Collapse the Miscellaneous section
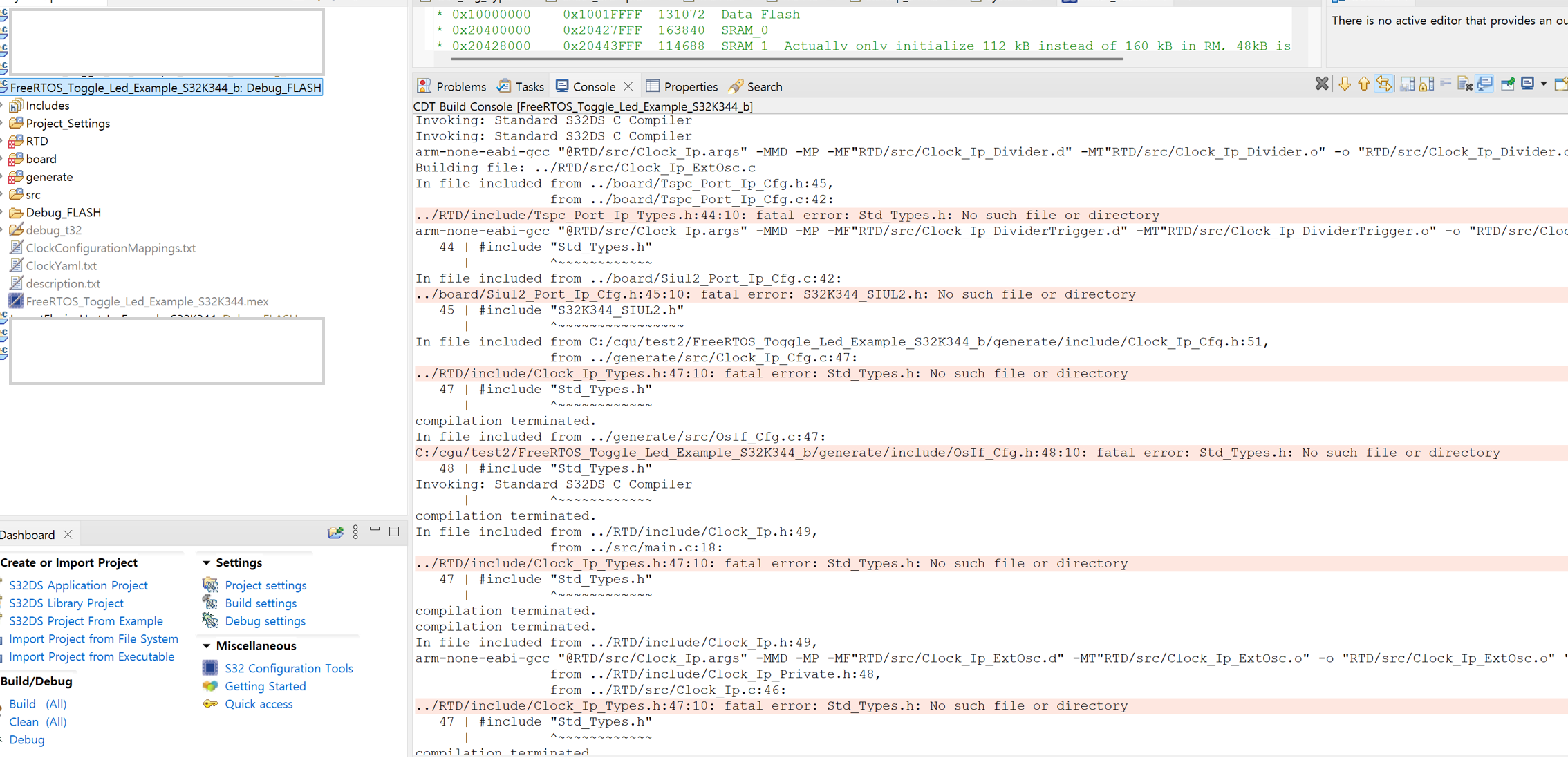1568x758 pixels. tap(207, 646)
